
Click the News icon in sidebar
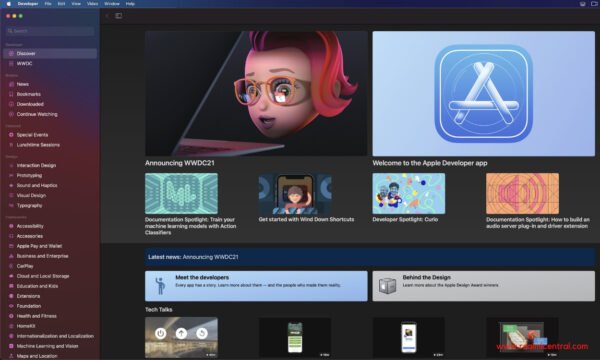(11, 84)
